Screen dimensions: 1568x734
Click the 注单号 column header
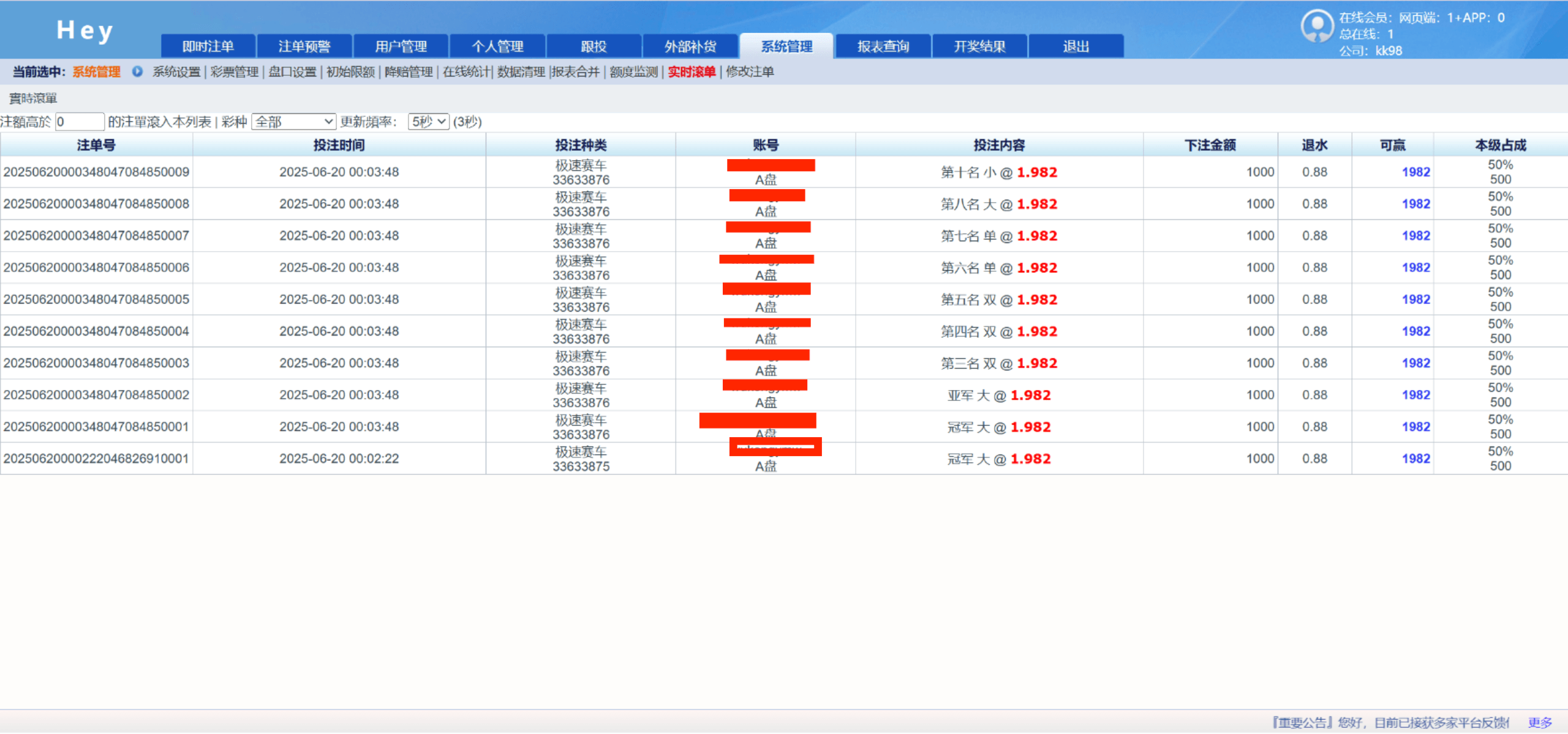(x=96, y=145)
